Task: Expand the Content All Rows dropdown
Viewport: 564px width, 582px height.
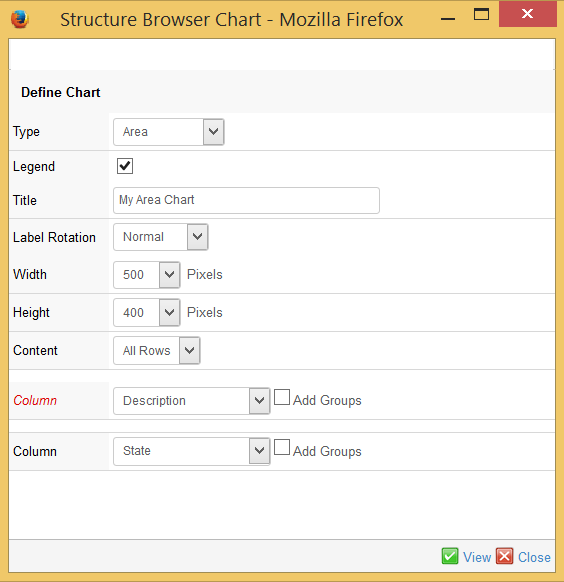Action: pos(157,350)
